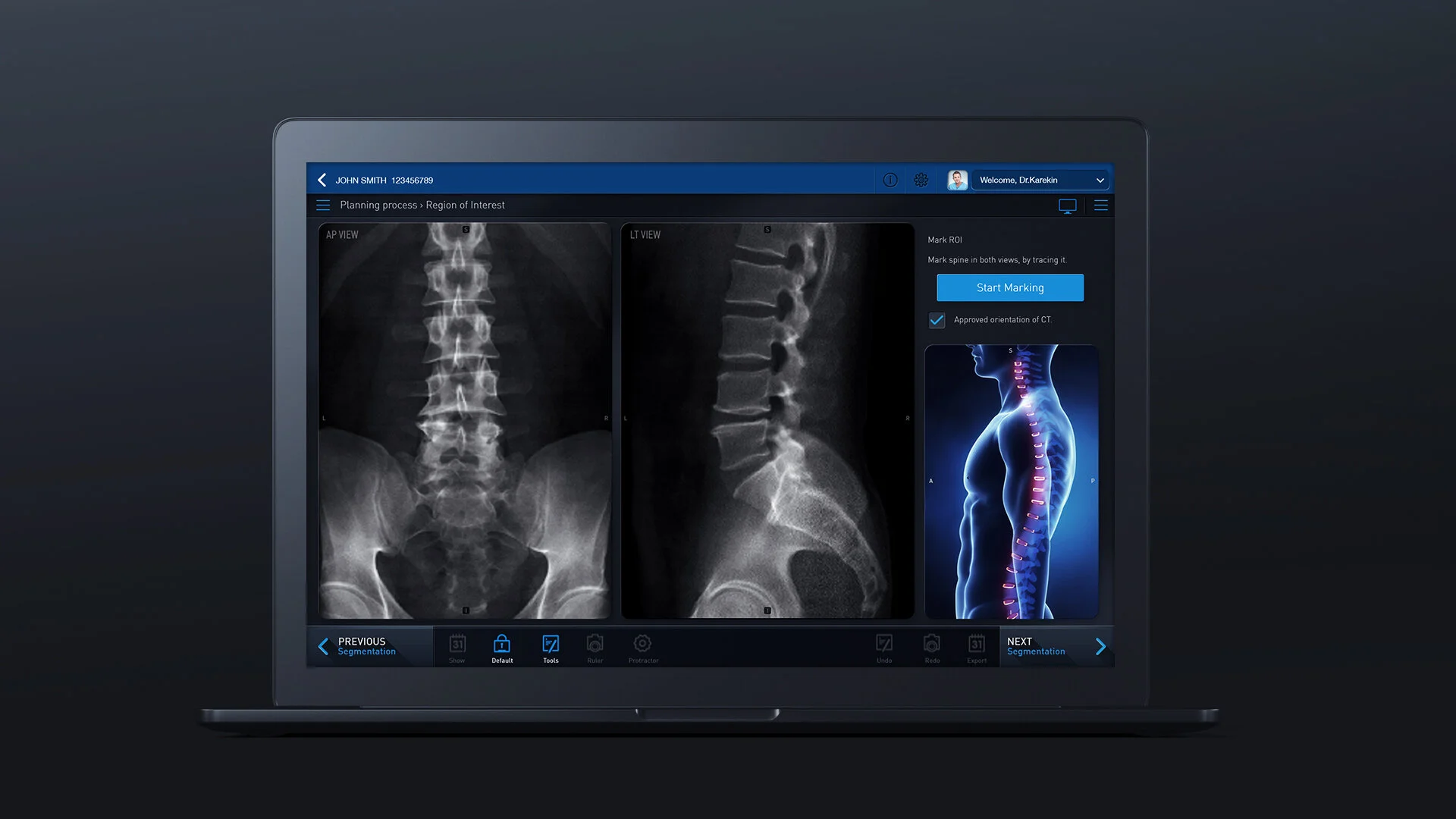Toggle monitor display view icon
The height and width of the screenshot is (819, 1456).
pos(1067,206)
